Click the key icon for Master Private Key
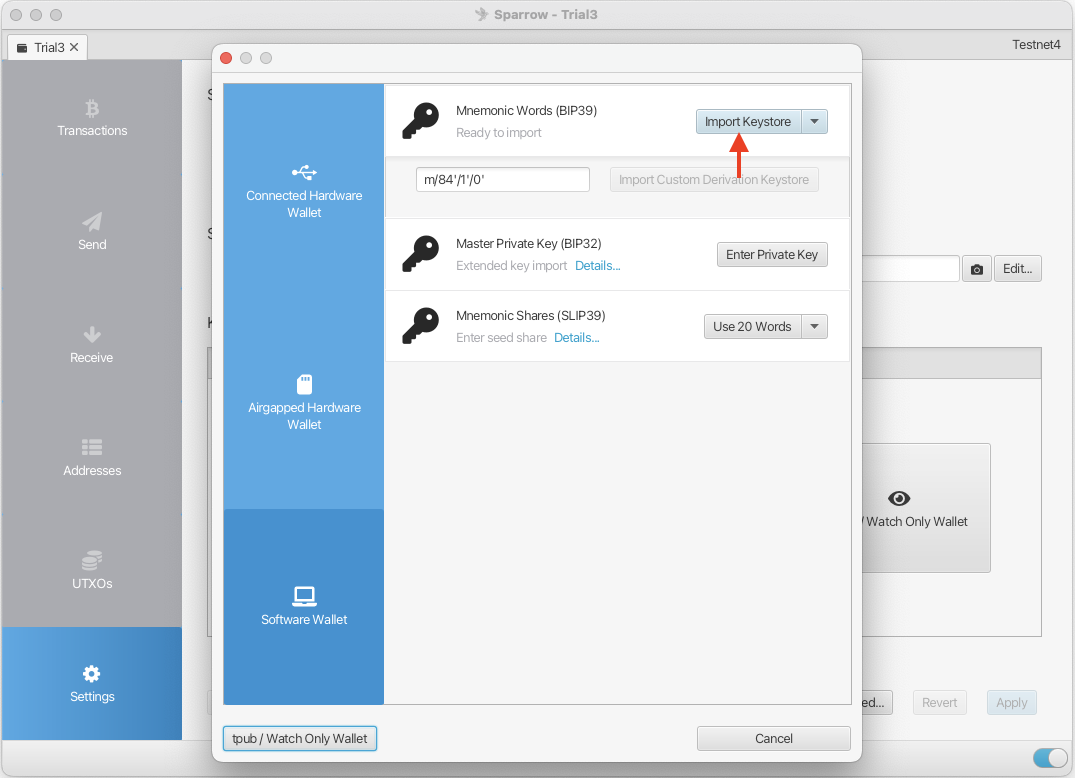1075x778 pixels. point(420,254)
